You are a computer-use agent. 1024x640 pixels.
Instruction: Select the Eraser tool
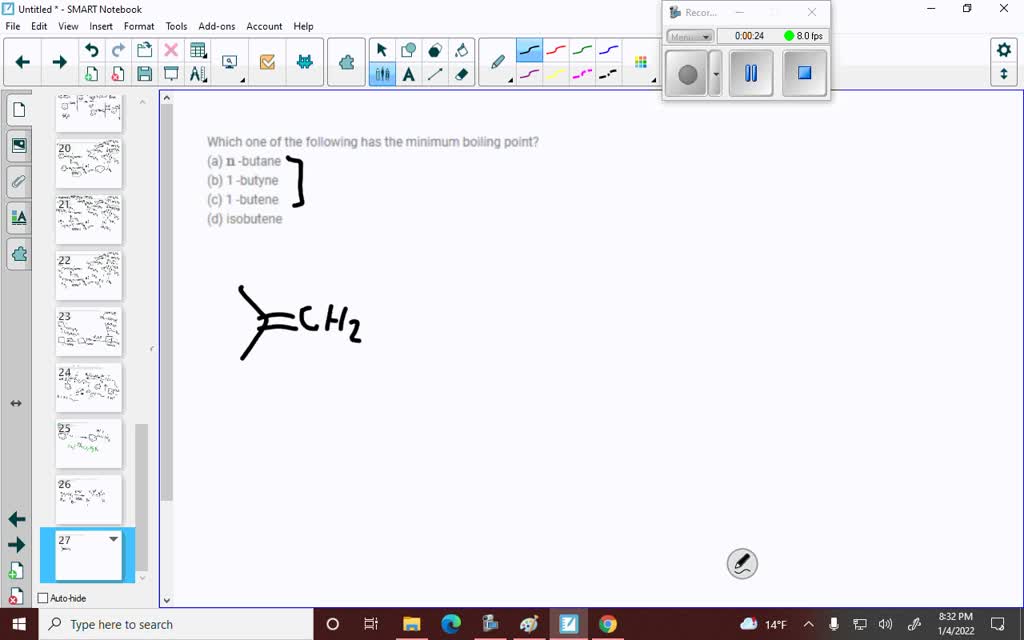point(461,73)
